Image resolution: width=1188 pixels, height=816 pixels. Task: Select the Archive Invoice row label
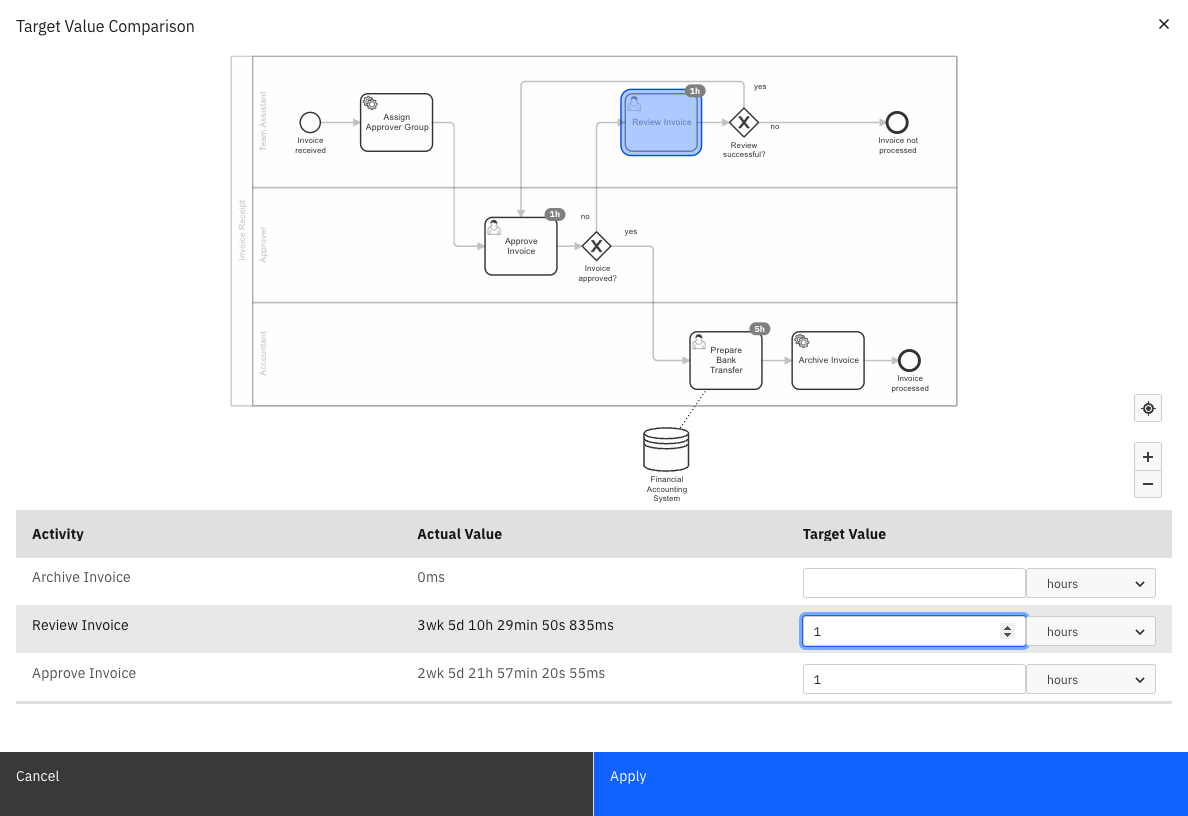[x=81, y=577]
